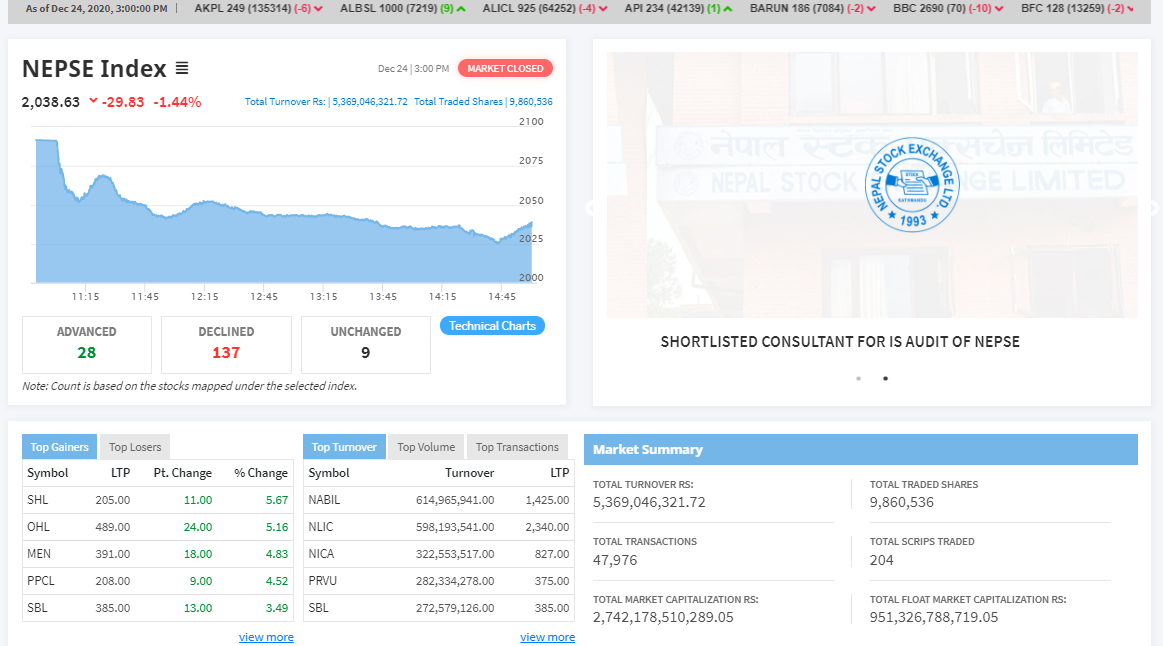Click the Market Summary header

(861, 449)
